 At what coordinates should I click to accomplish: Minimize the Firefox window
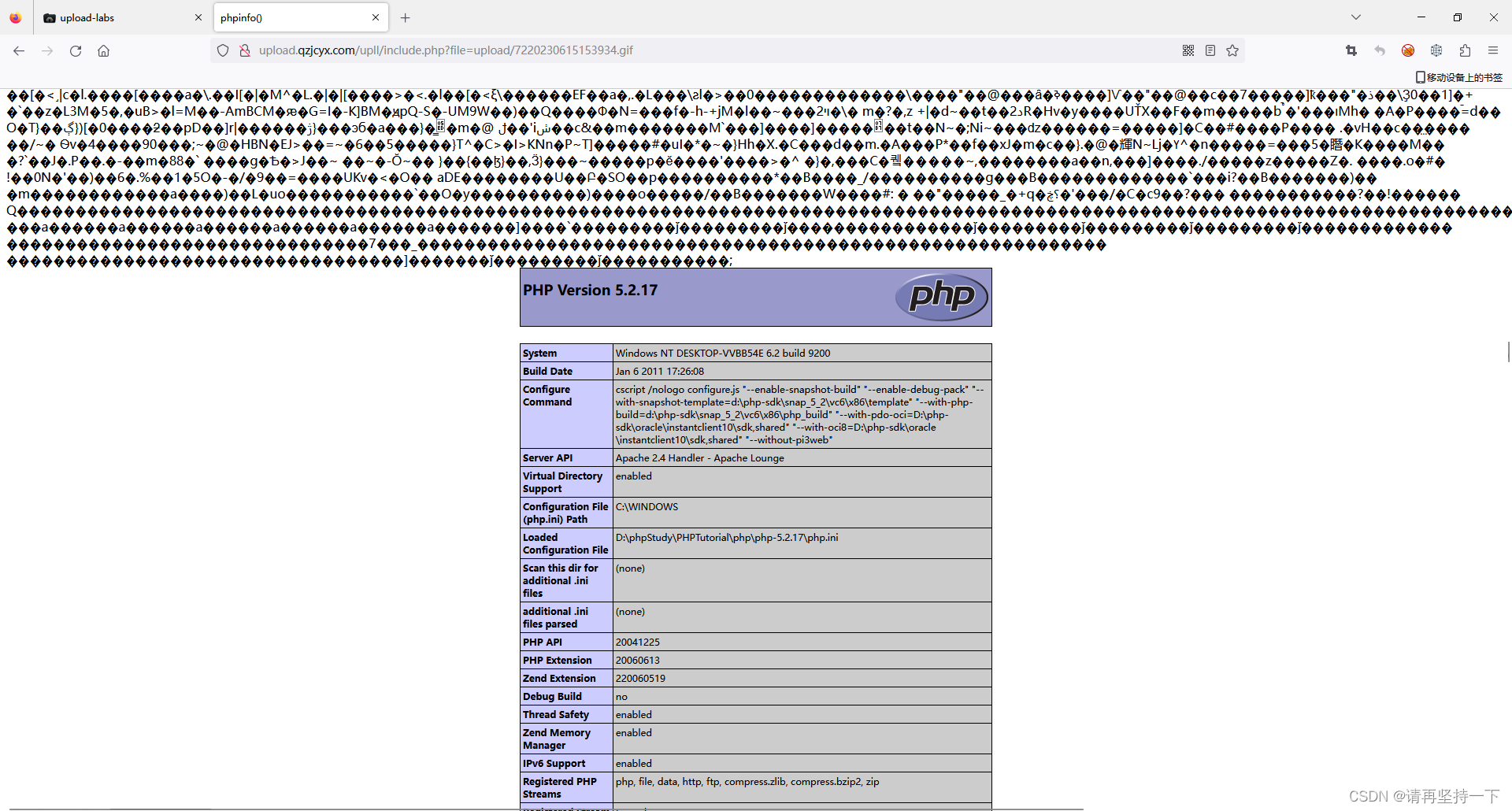[1421, 17]
